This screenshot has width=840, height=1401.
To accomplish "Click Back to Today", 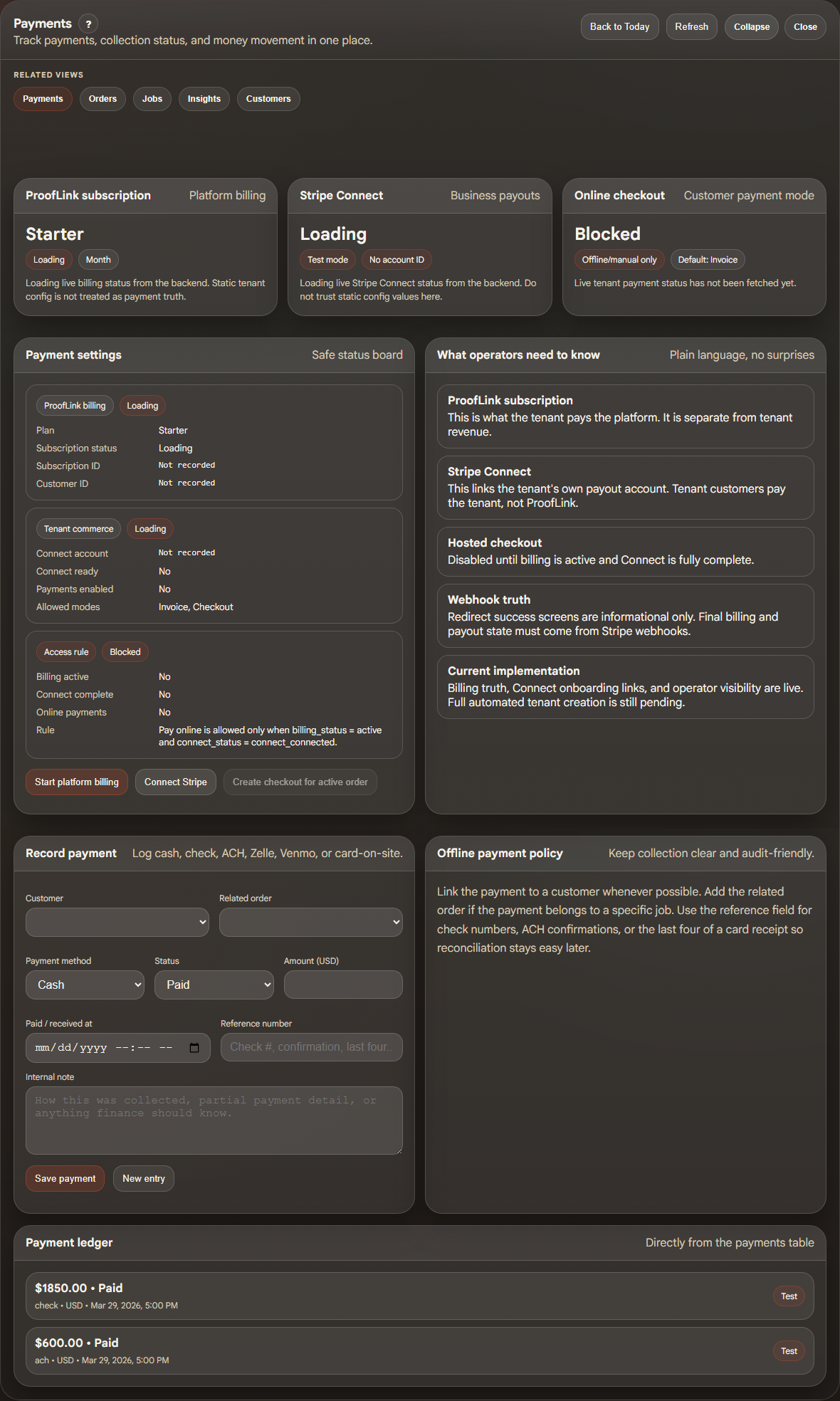I will coord(619,27).
